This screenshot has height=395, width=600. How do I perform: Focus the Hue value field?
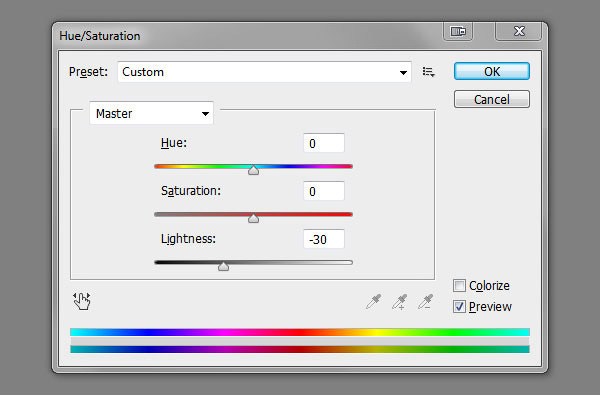(x=324, y=143)
